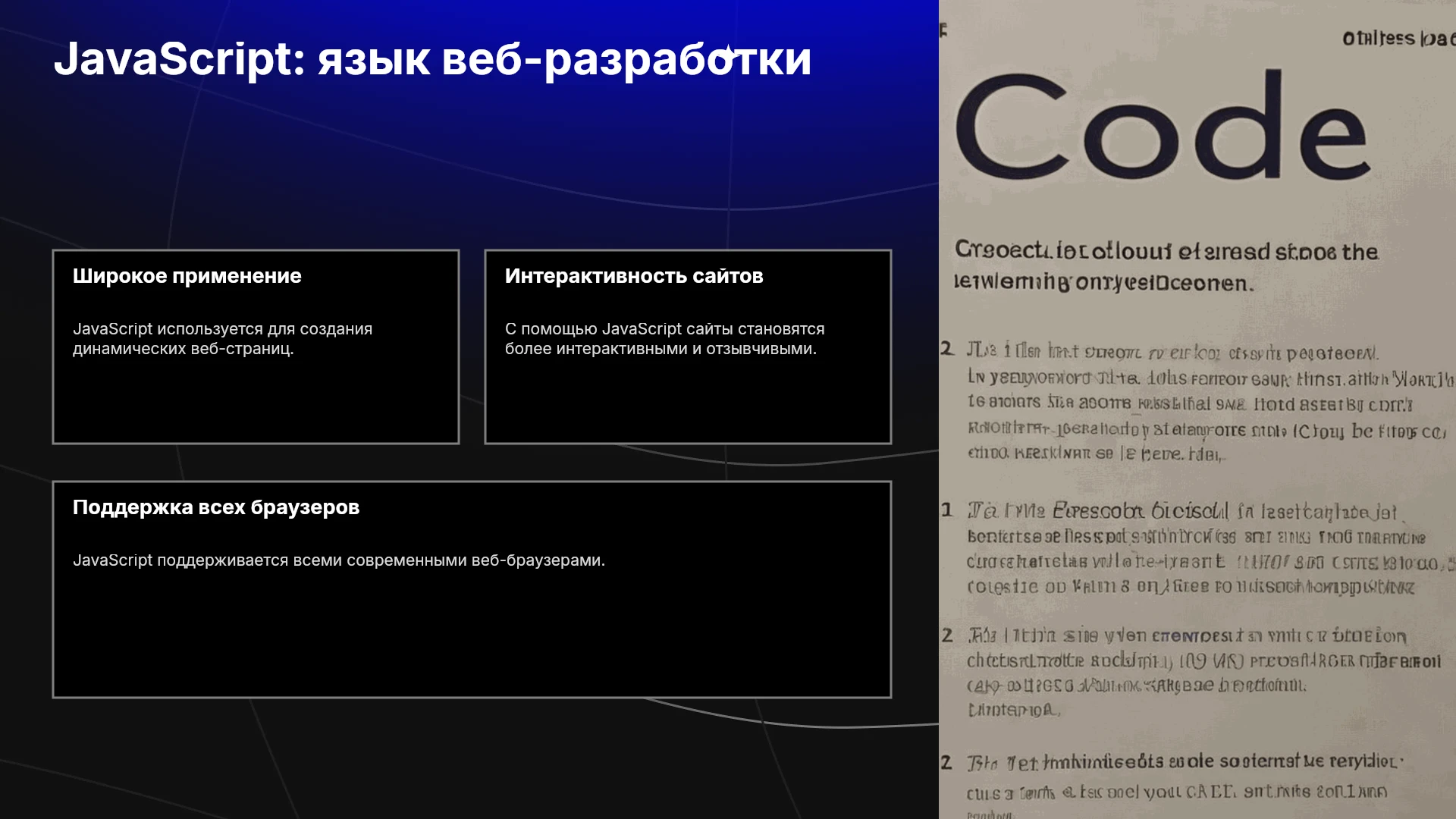This screenshot has height=819, width=1456.
Task: Click the third numbered paragraph in the image
Action: coord(1191,672)
